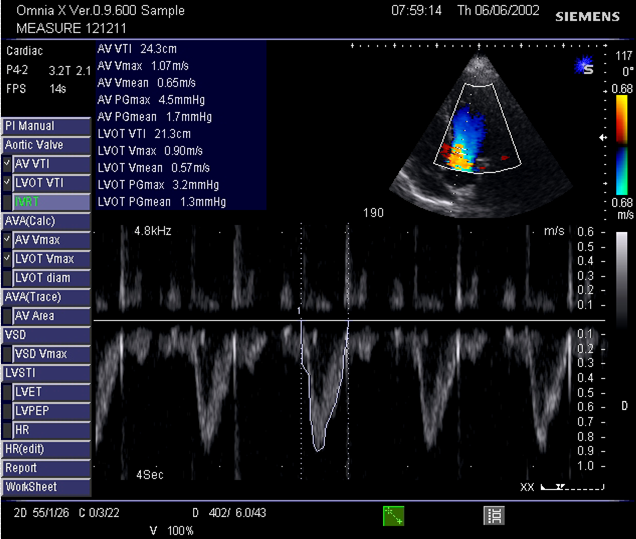Click the '07:59:14' time display
636x539 pixels.
pos(417,11)
